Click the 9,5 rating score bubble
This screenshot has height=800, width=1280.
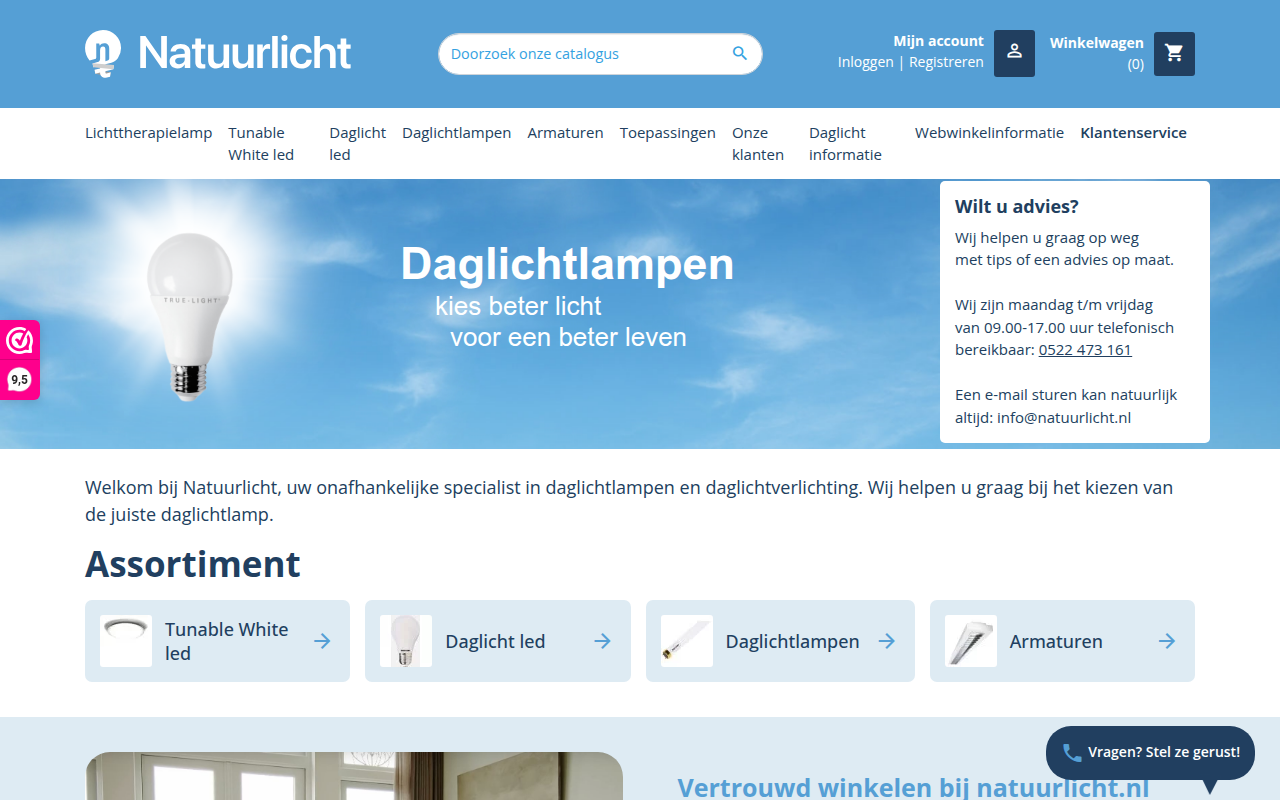(19, 380)
